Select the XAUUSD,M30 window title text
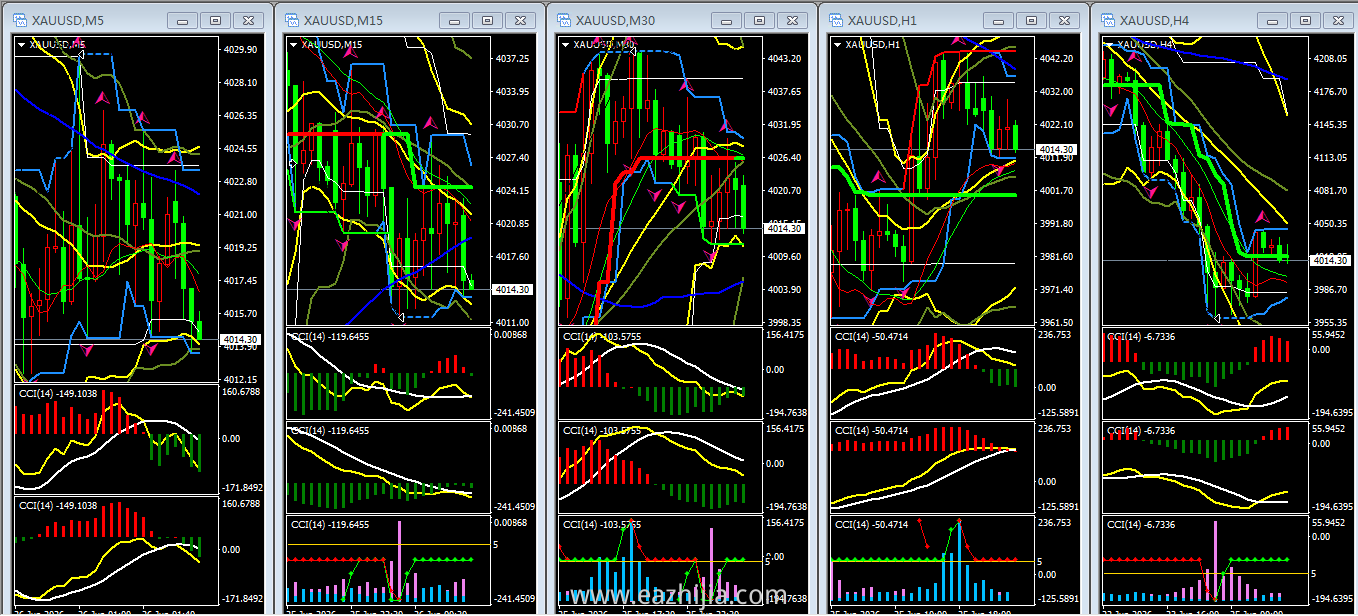 click(x=617, y=20)
